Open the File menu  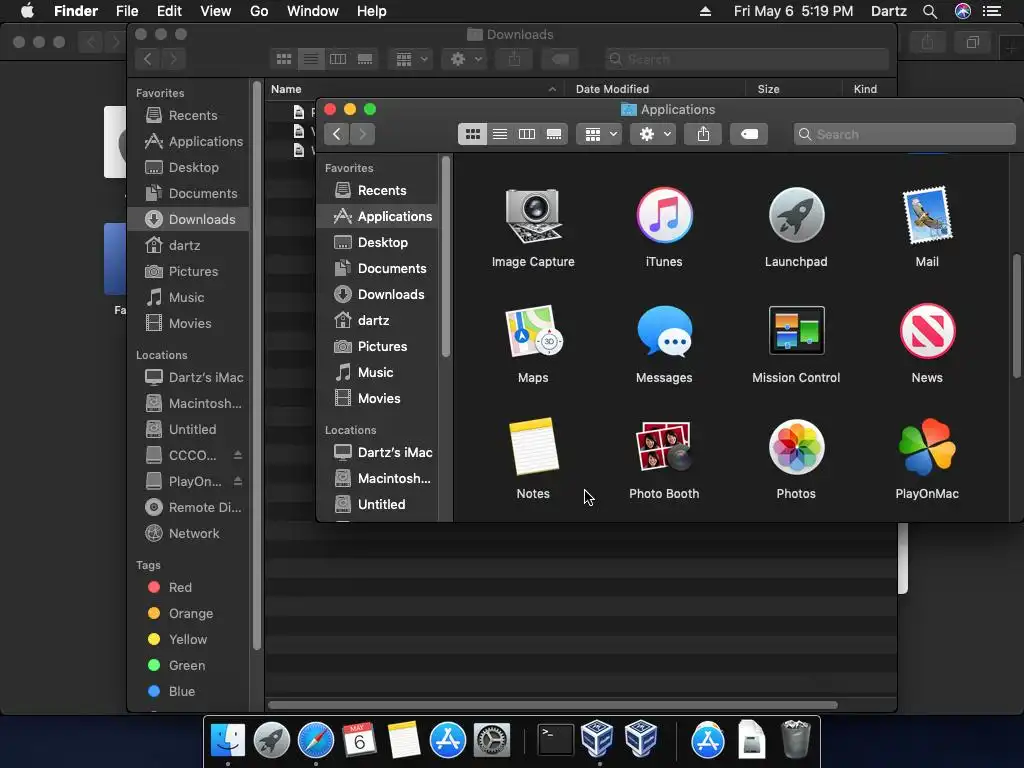pyautogui.click(x=127, y=11)
